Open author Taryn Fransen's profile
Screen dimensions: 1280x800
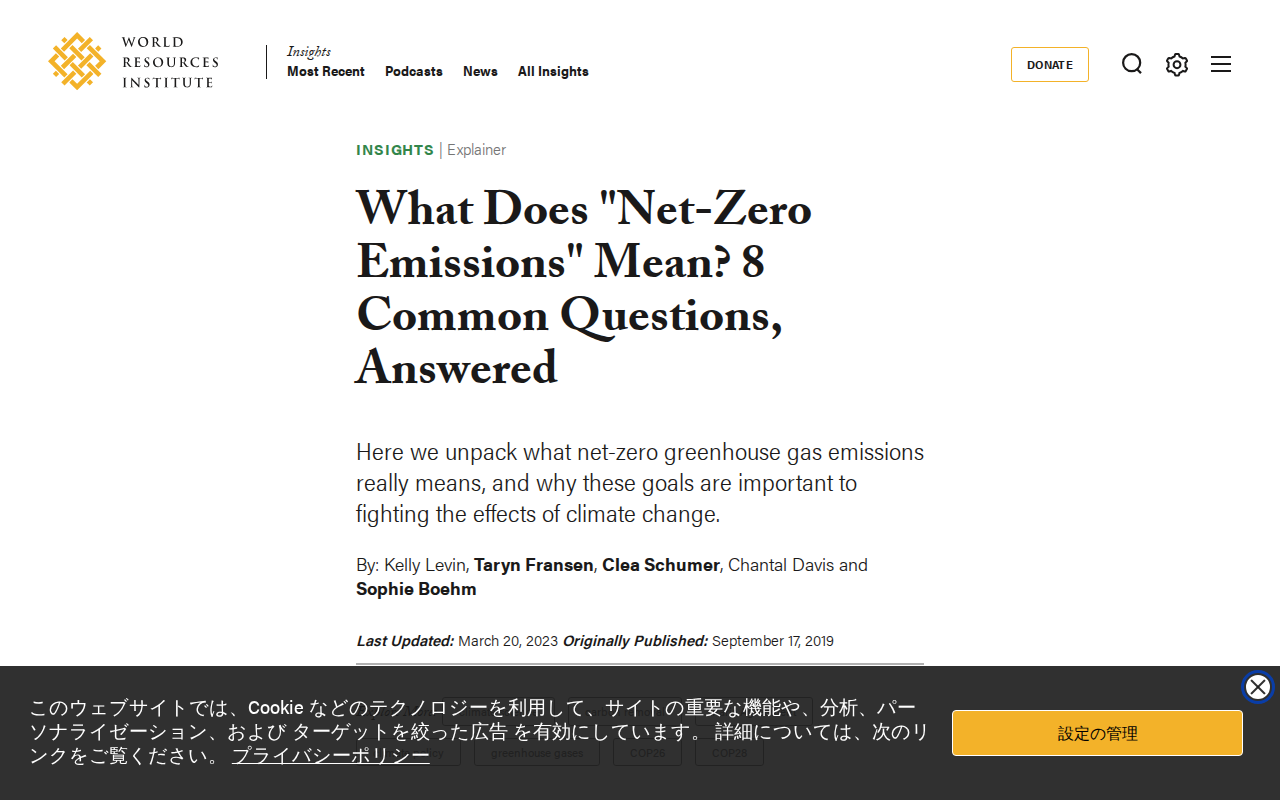point(534,565)
